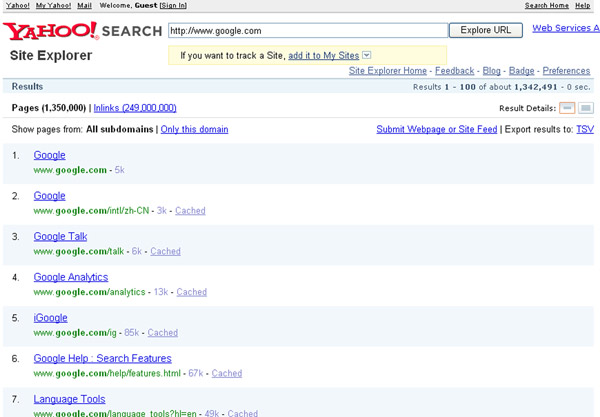Click www.google.com URL text in result 1
The height and width of the screenshot is (417, 600).
tap(70, 170)
